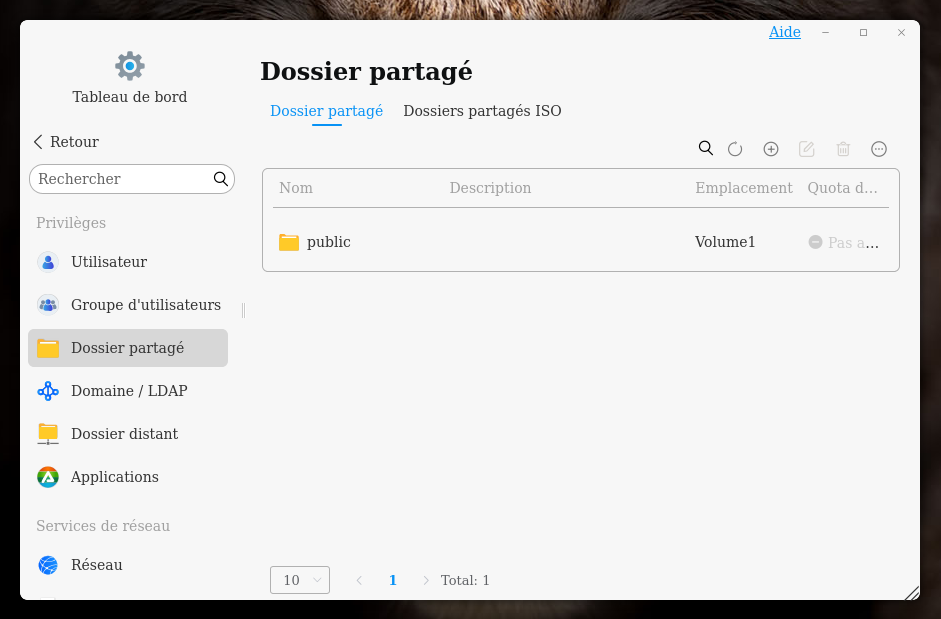This screenshot has width=941, height=619.
Task: Switch to Dossiers partagés ISO tab
Action: [482, 111]
